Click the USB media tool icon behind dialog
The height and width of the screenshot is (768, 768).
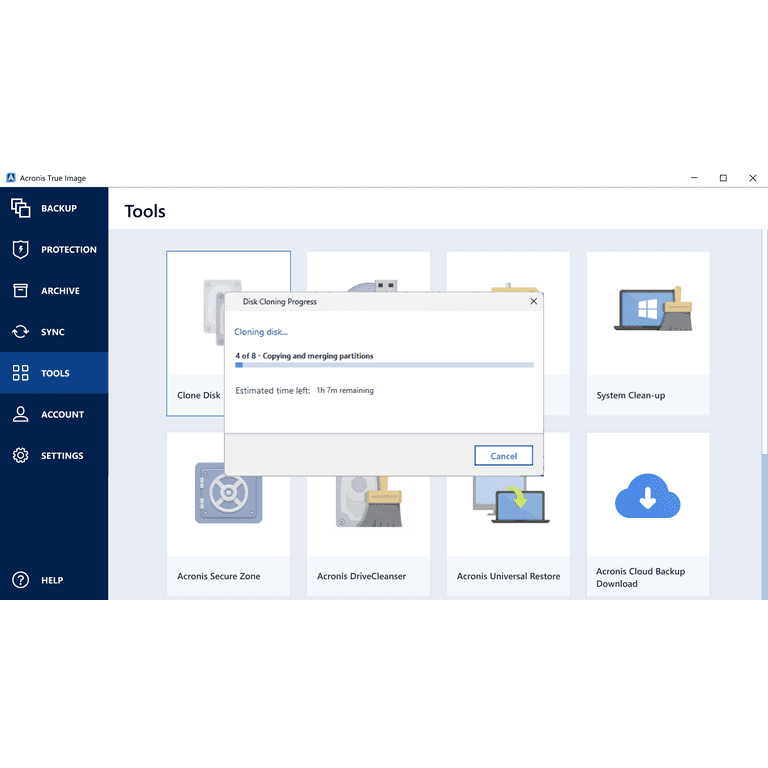click(372, 286)
